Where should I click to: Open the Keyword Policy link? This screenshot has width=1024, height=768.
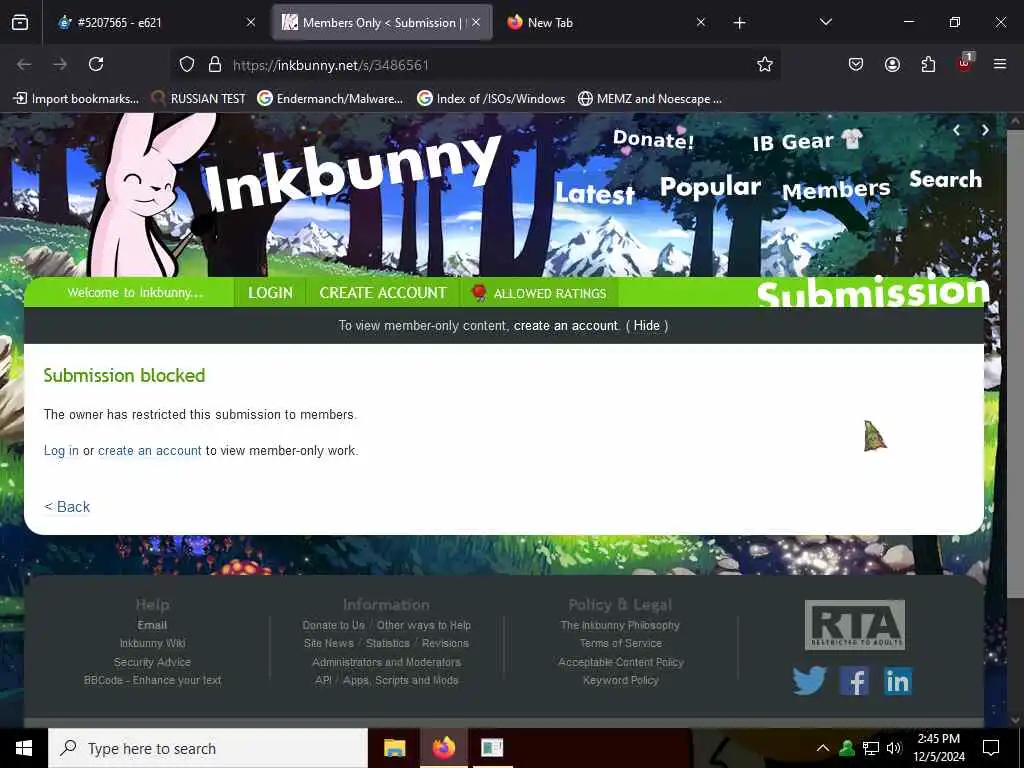point(620,680)
